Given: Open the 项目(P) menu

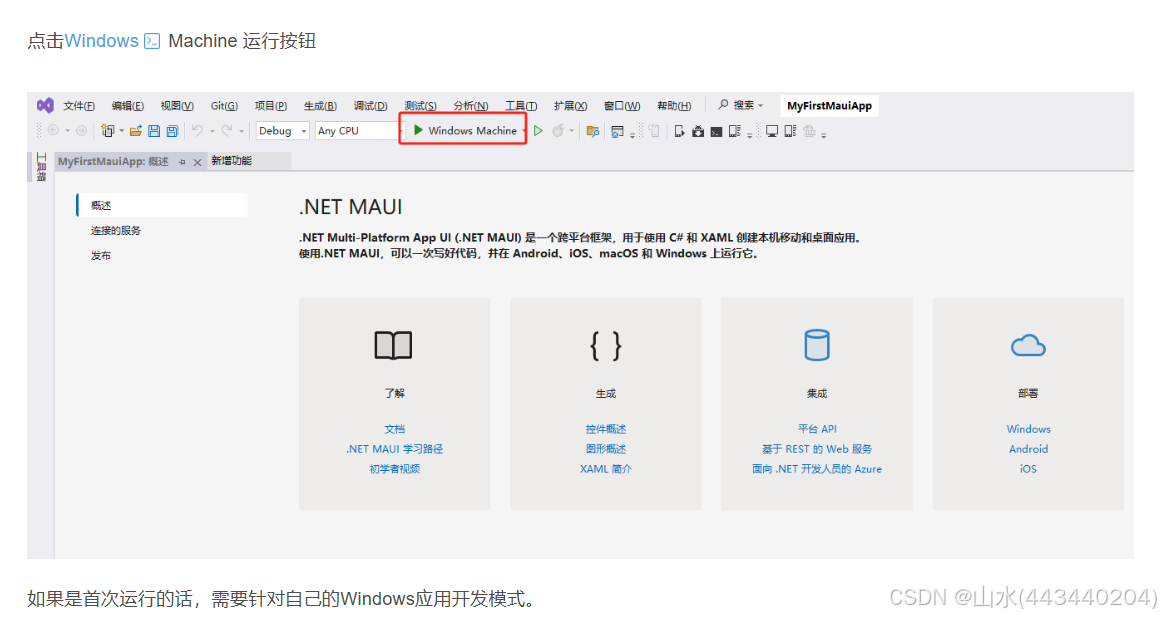Looking at the screenshot, I should 270,106.
